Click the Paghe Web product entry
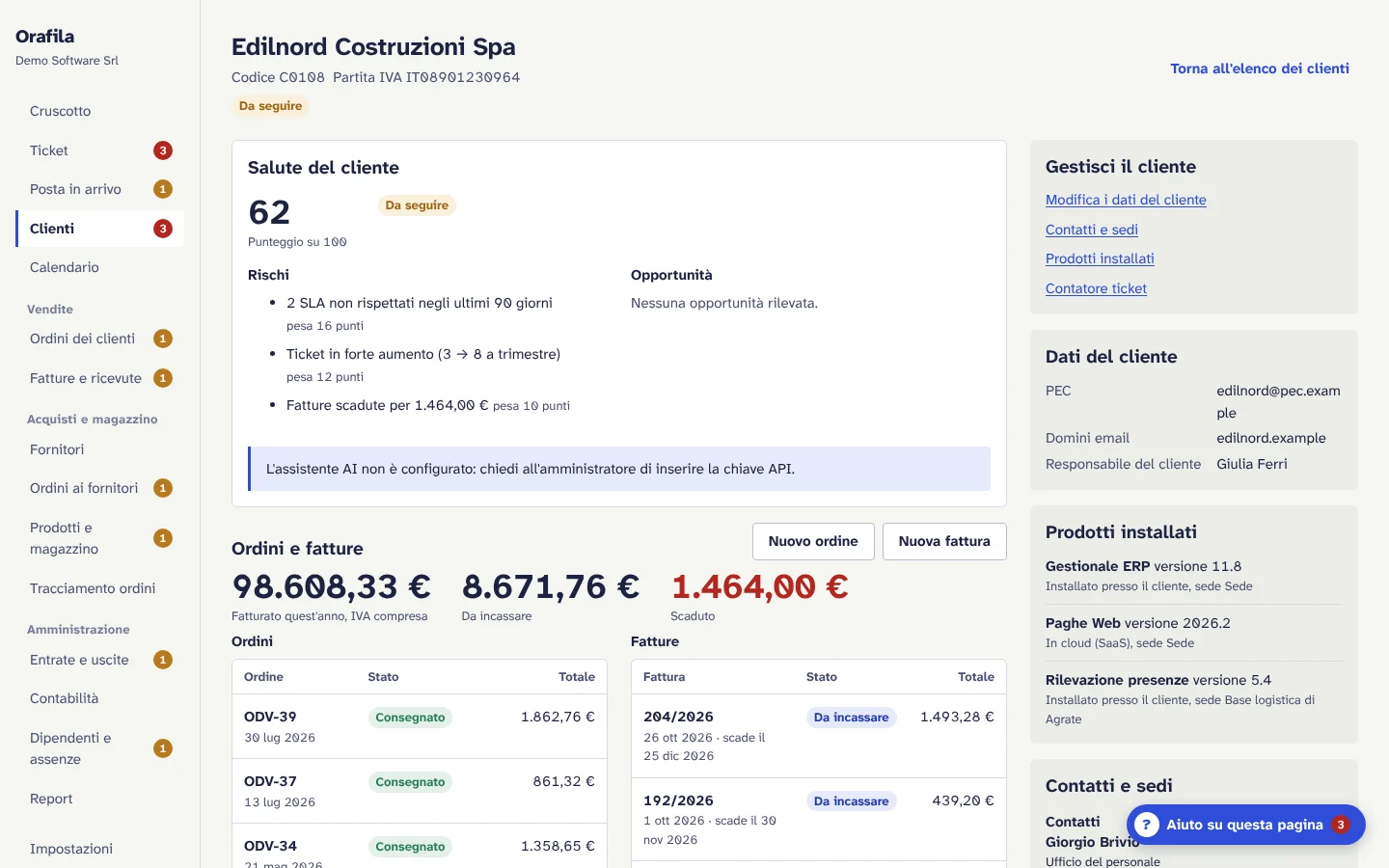The width and height of the screenshot is (1389, 868). point(1194,633)
